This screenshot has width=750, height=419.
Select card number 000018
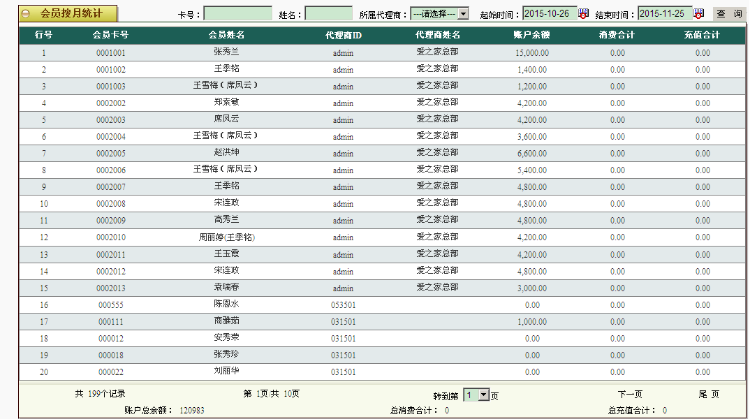(x=110, y=355)
